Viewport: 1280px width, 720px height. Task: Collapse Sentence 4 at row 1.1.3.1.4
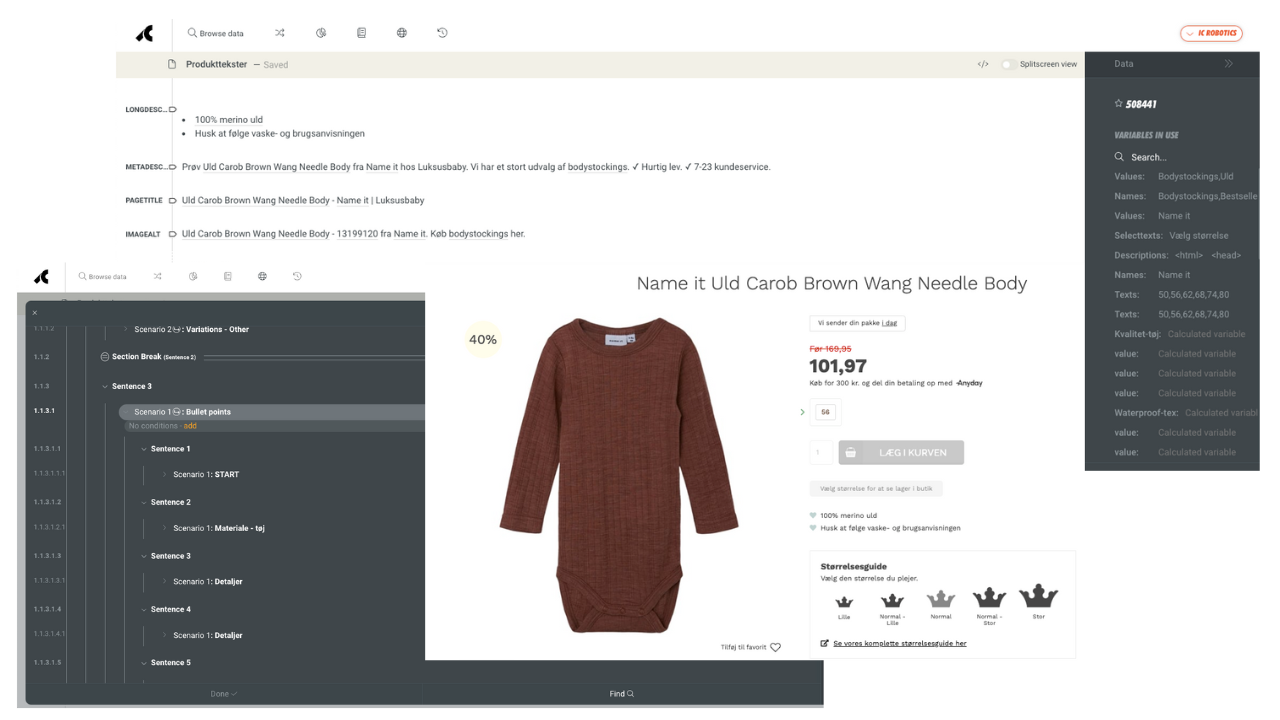[144, 610]
